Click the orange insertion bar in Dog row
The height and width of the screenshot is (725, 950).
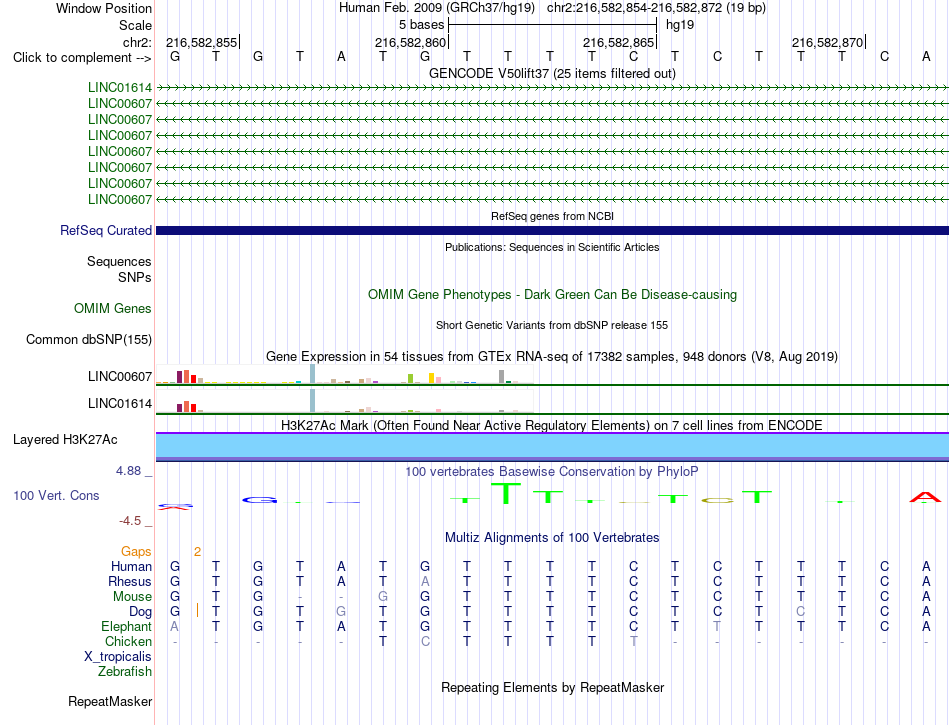pyautogui.click(x=198, y=611)
